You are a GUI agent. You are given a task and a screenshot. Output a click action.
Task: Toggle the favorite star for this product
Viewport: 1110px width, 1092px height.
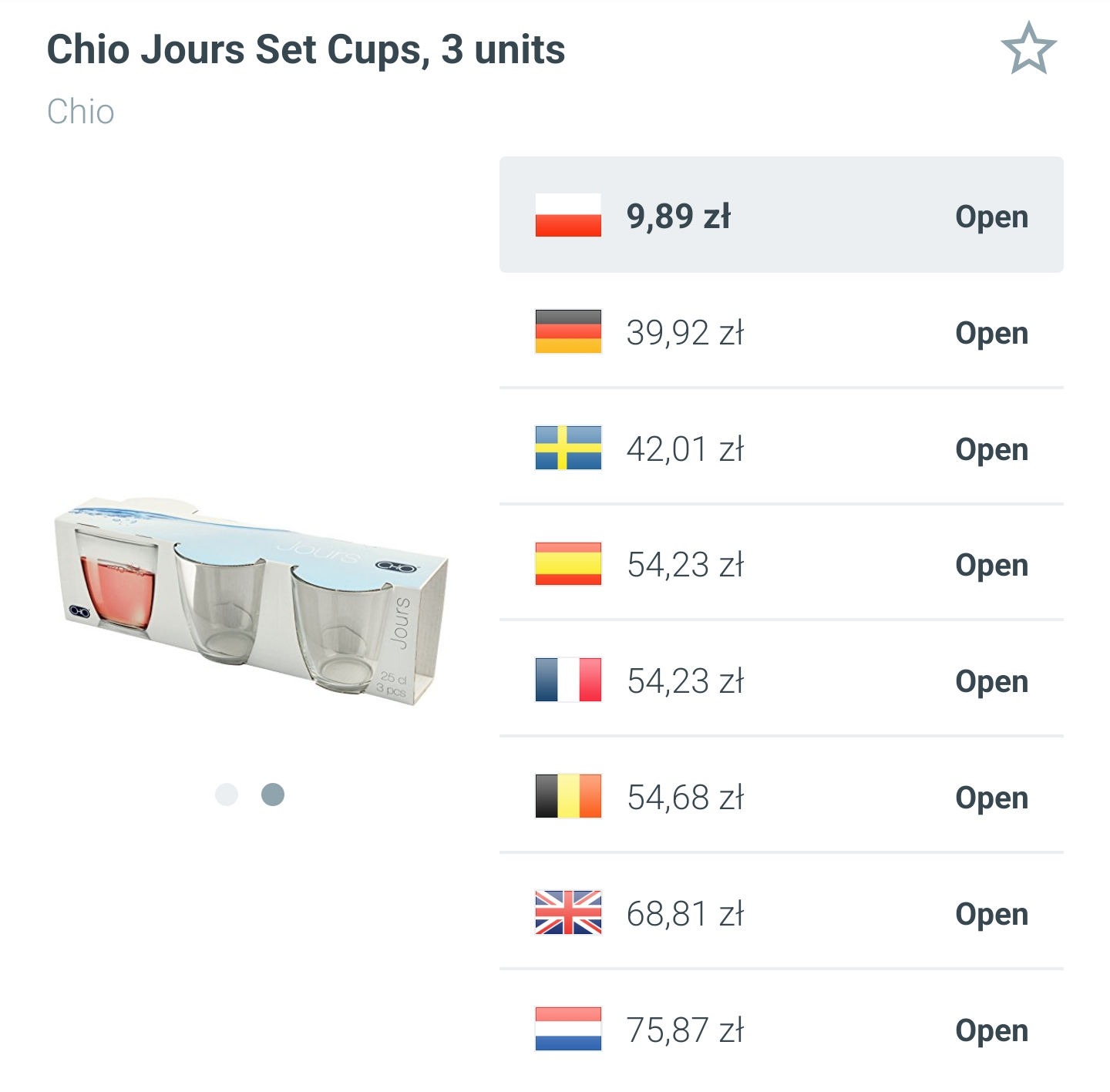[1029, 50]
